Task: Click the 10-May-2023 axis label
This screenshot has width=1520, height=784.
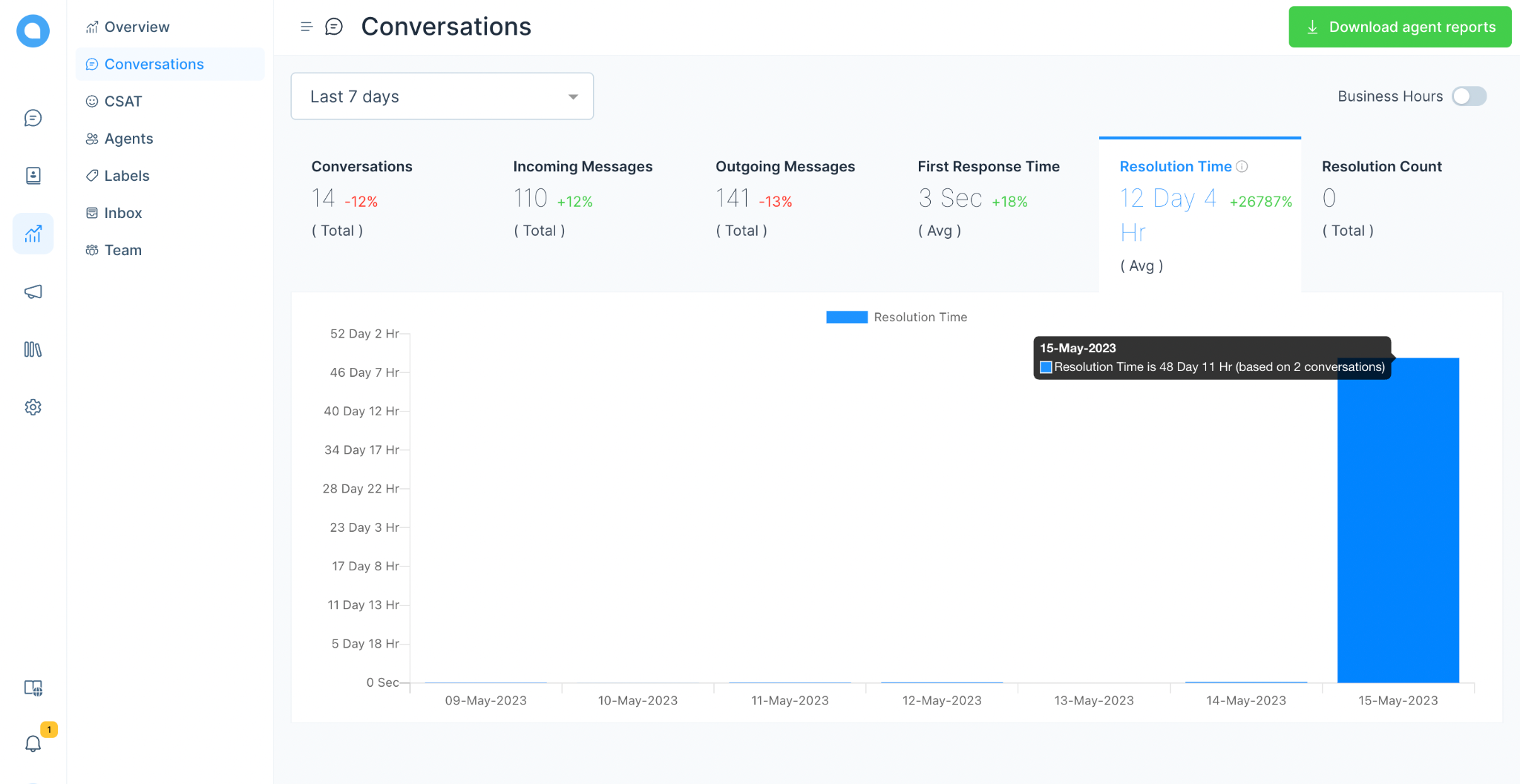Action: (x=638, y=701)
